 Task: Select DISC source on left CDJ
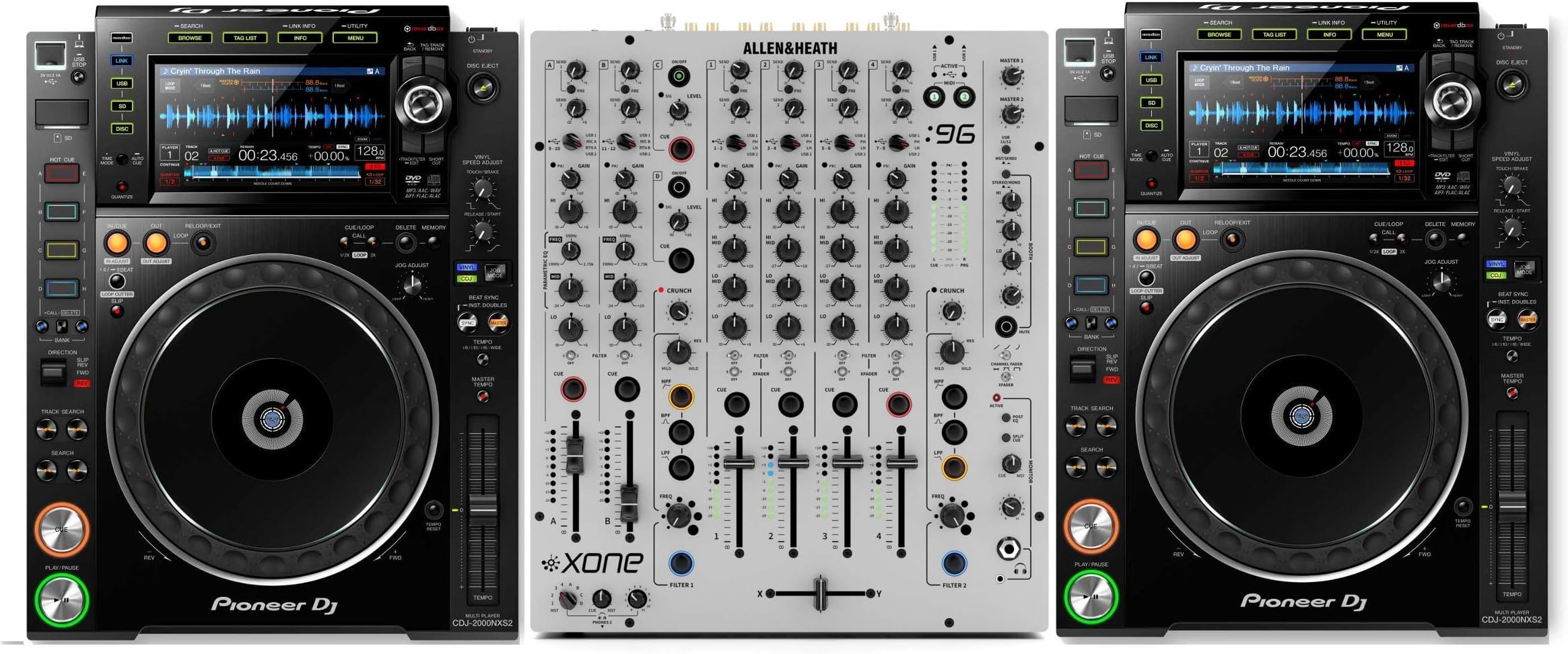point(122,129)
